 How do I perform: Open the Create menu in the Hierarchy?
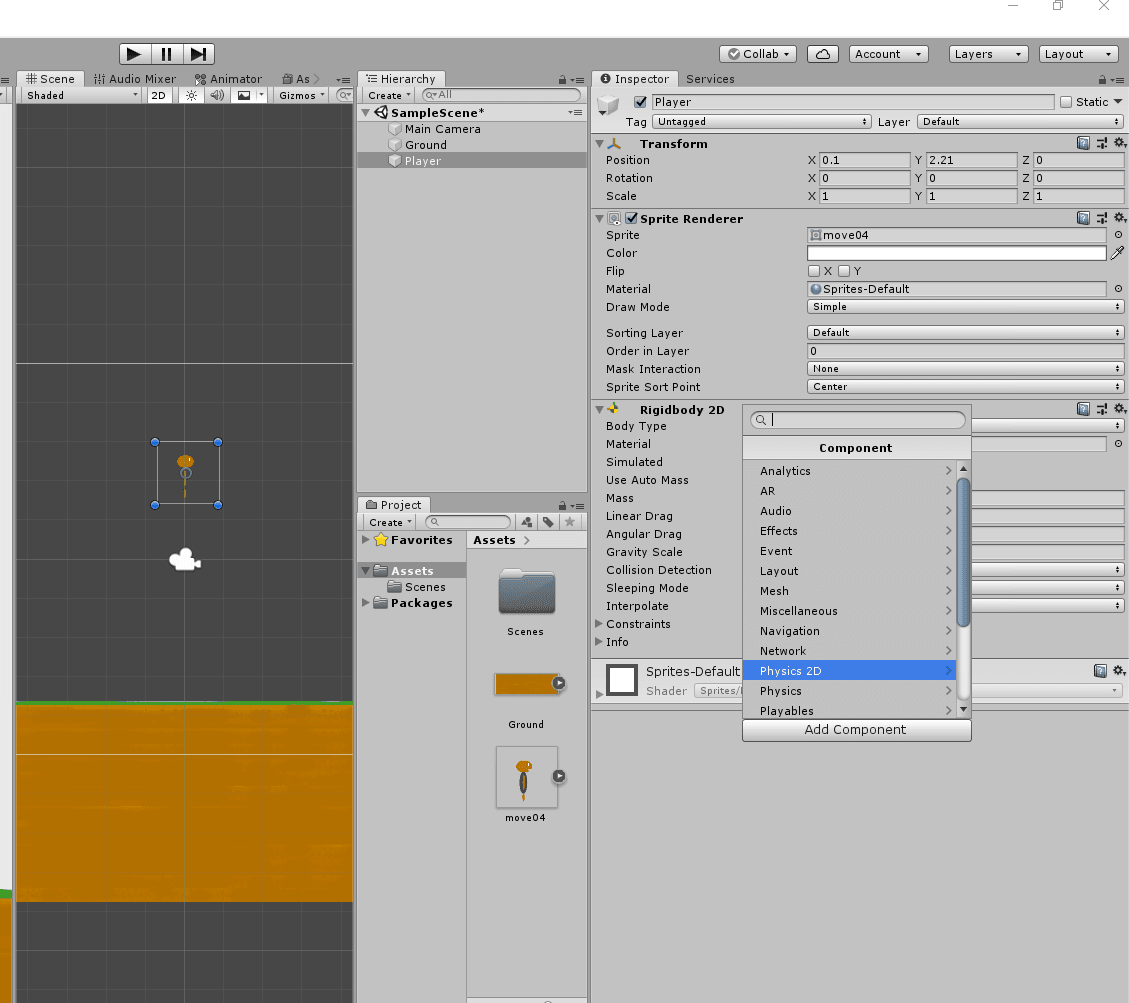(x=389, y=94)
